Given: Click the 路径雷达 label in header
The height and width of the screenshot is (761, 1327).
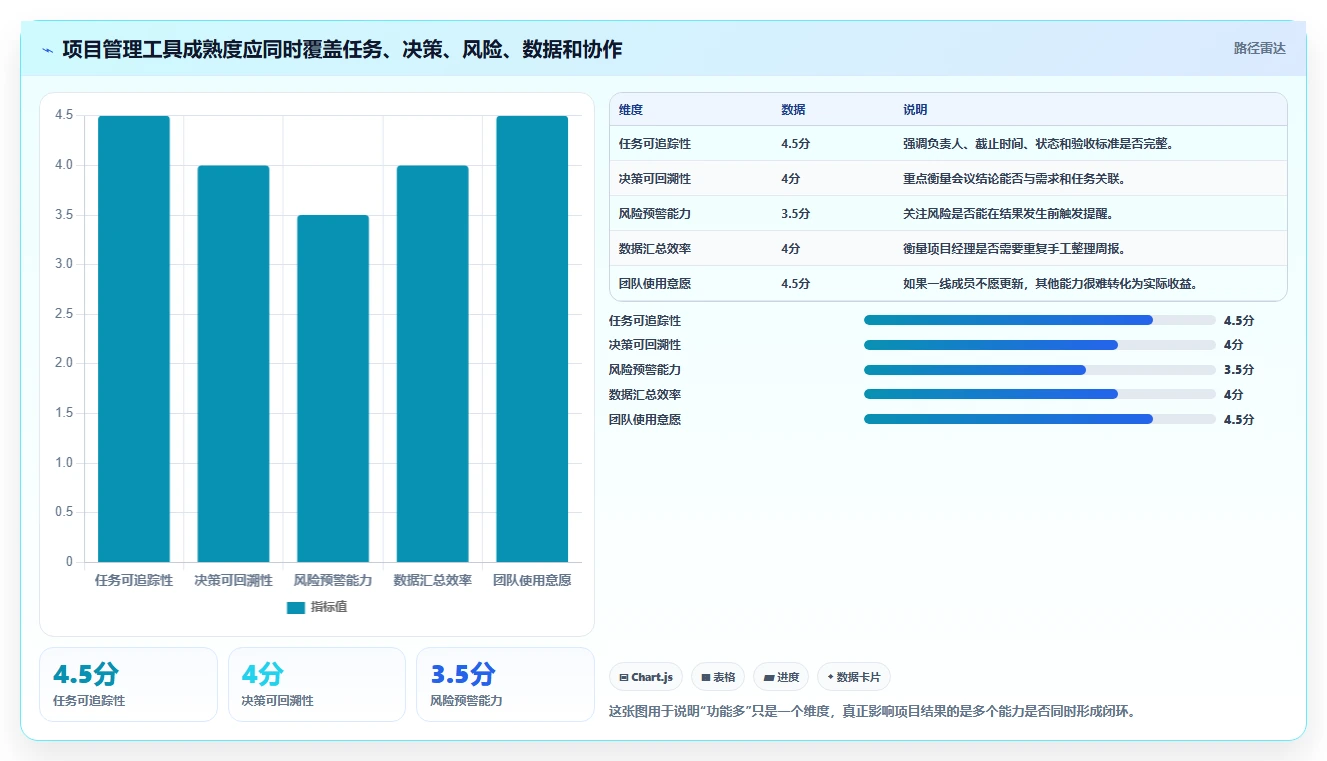Looking at the screenshot, I should [1259, 48].
